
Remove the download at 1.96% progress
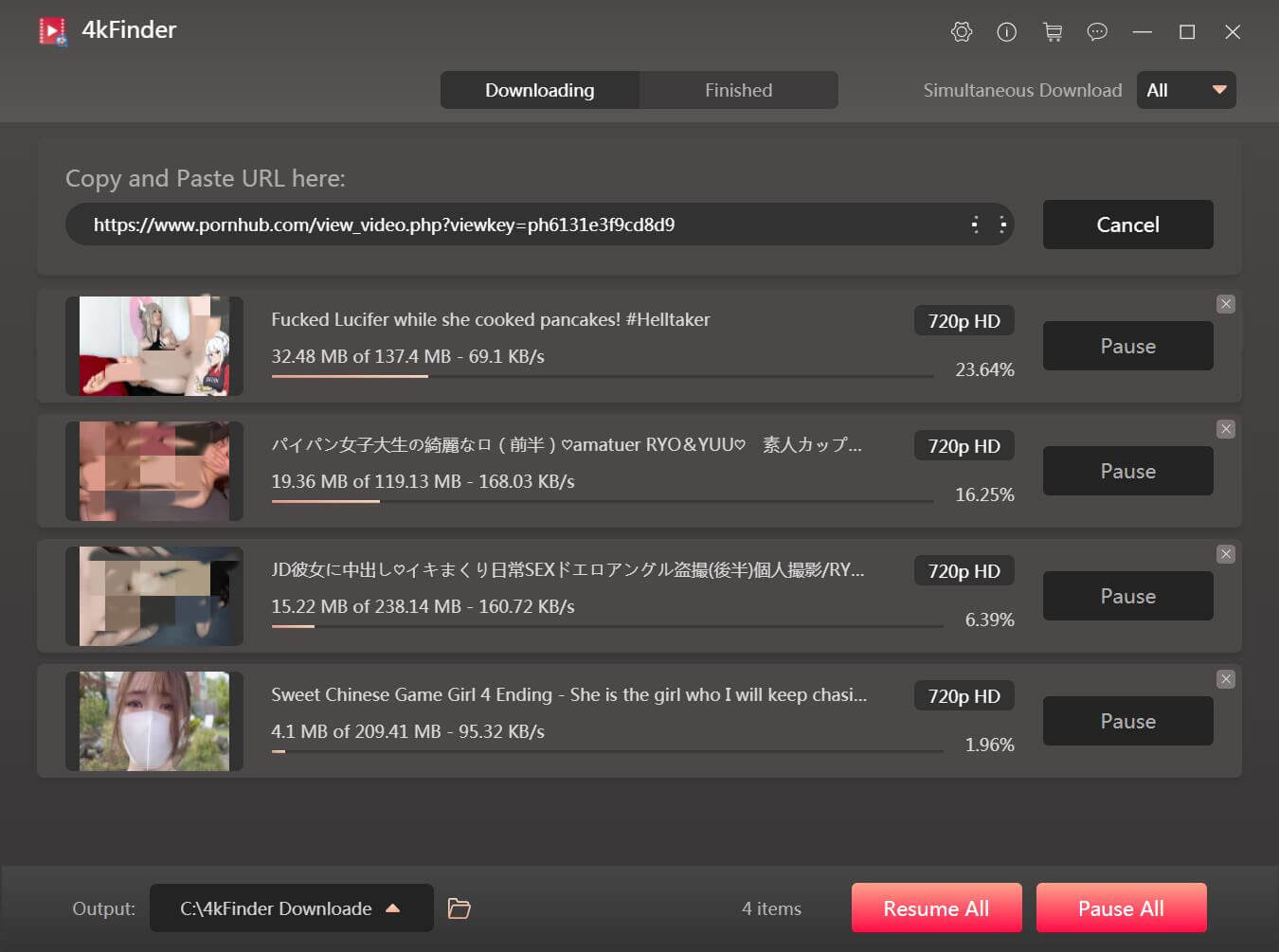[x=1226, y=679]
